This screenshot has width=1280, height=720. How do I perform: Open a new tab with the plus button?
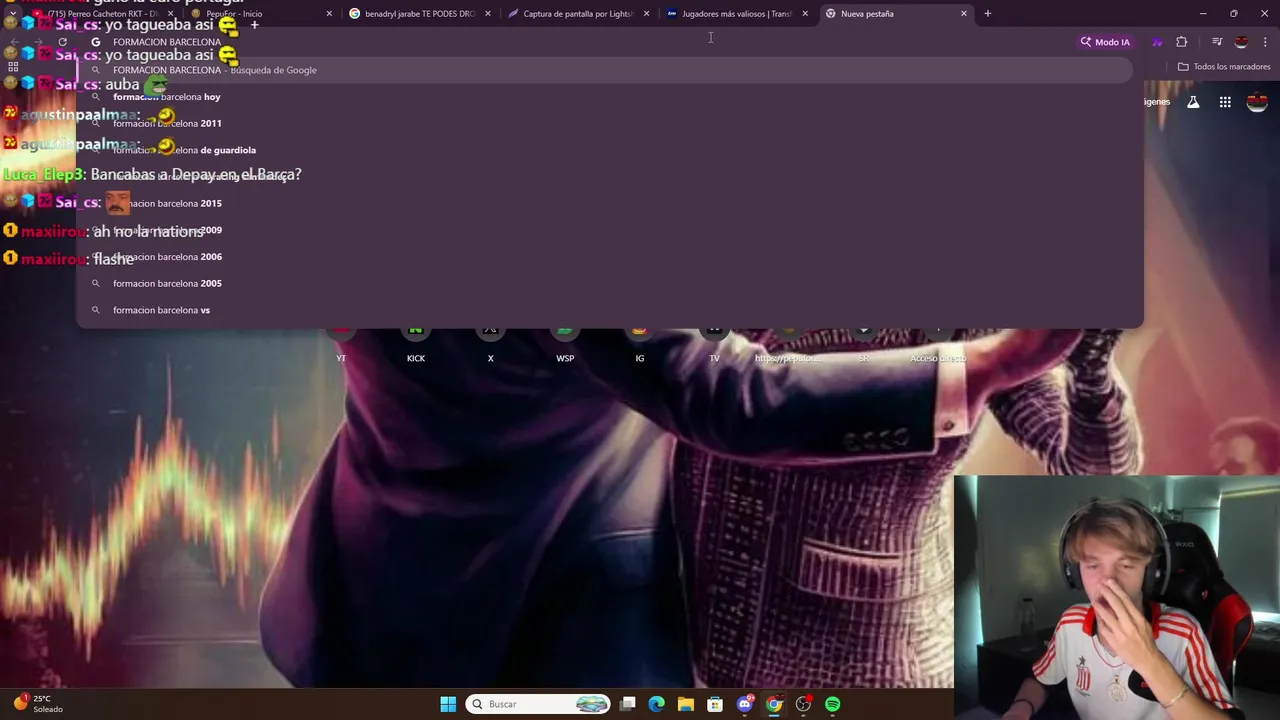click(x=987, y=14)
